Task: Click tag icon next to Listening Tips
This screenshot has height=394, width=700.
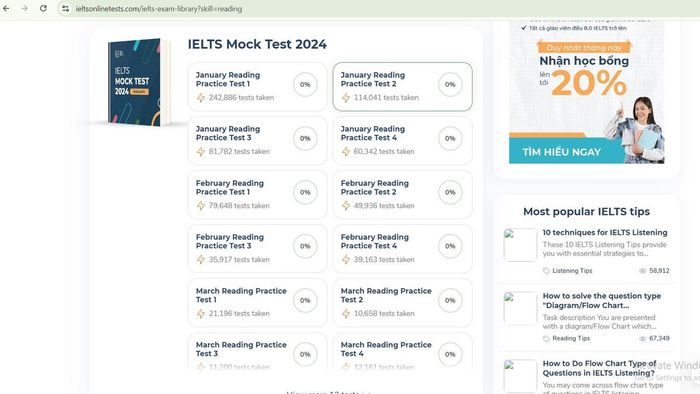Action: pos(546,271)
